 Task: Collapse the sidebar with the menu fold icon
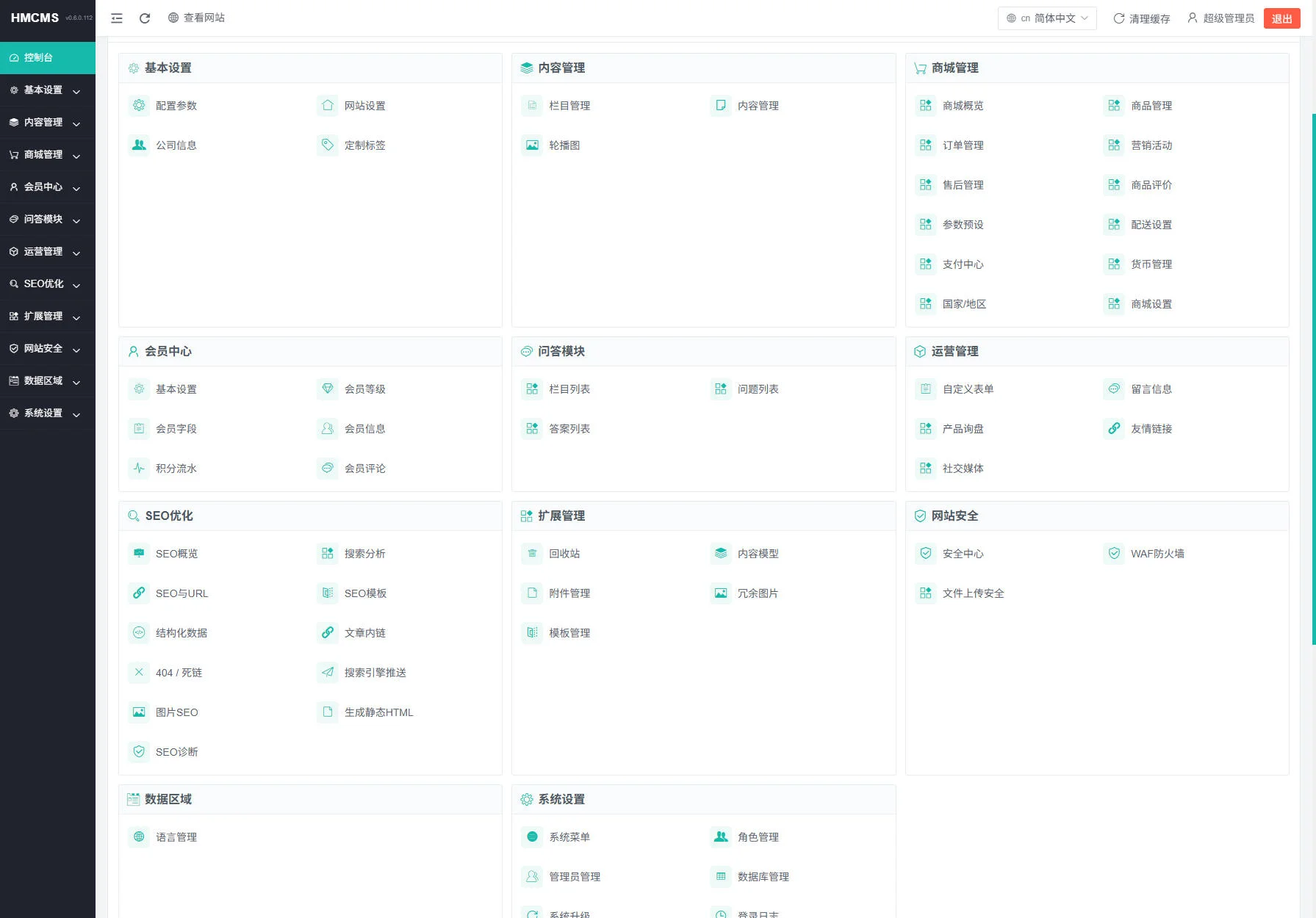tap(117, 18)
